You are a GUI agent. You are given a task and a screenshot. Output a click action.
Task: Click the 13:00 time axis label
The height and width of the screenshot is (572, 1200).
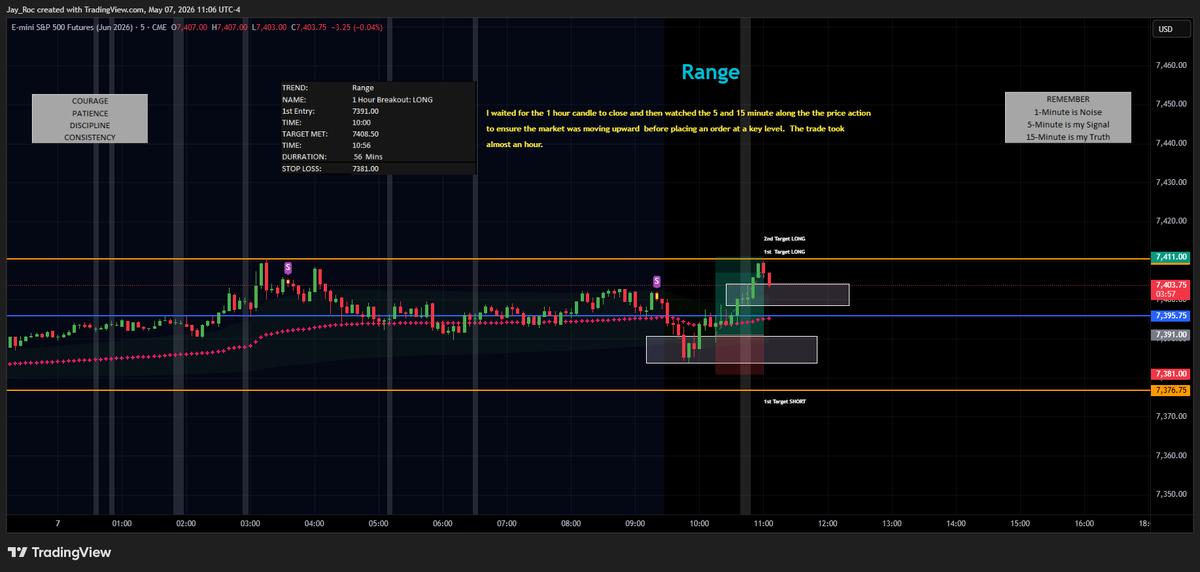tap(892, 523)
